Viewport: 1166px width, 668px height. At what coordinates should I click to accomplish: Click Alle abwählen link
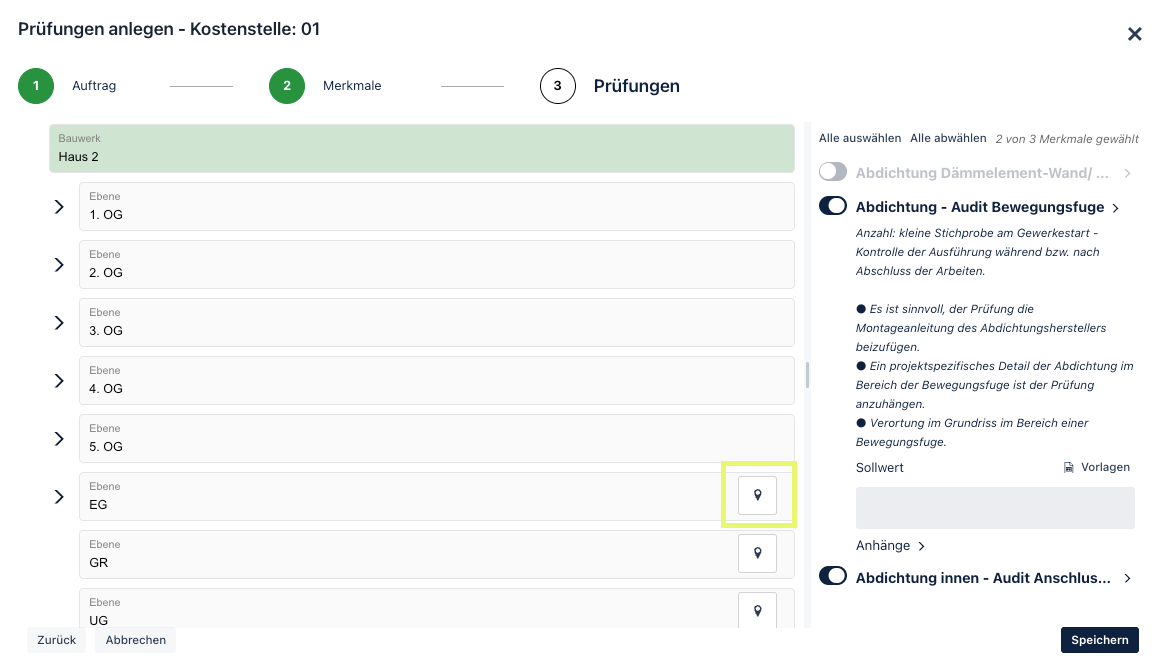tap(948, 138)
